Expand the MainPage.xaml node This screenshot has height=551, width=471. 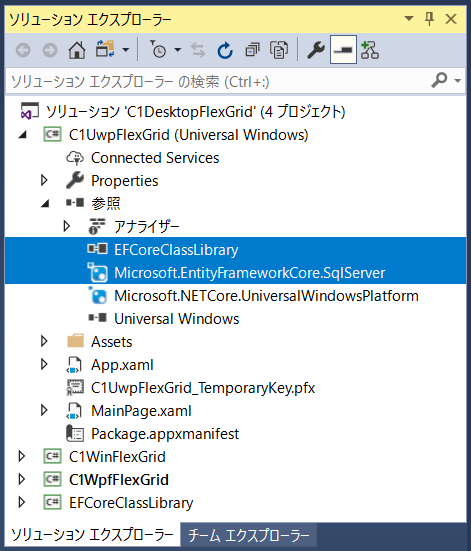pyautogui.click(x=44, y=410)
